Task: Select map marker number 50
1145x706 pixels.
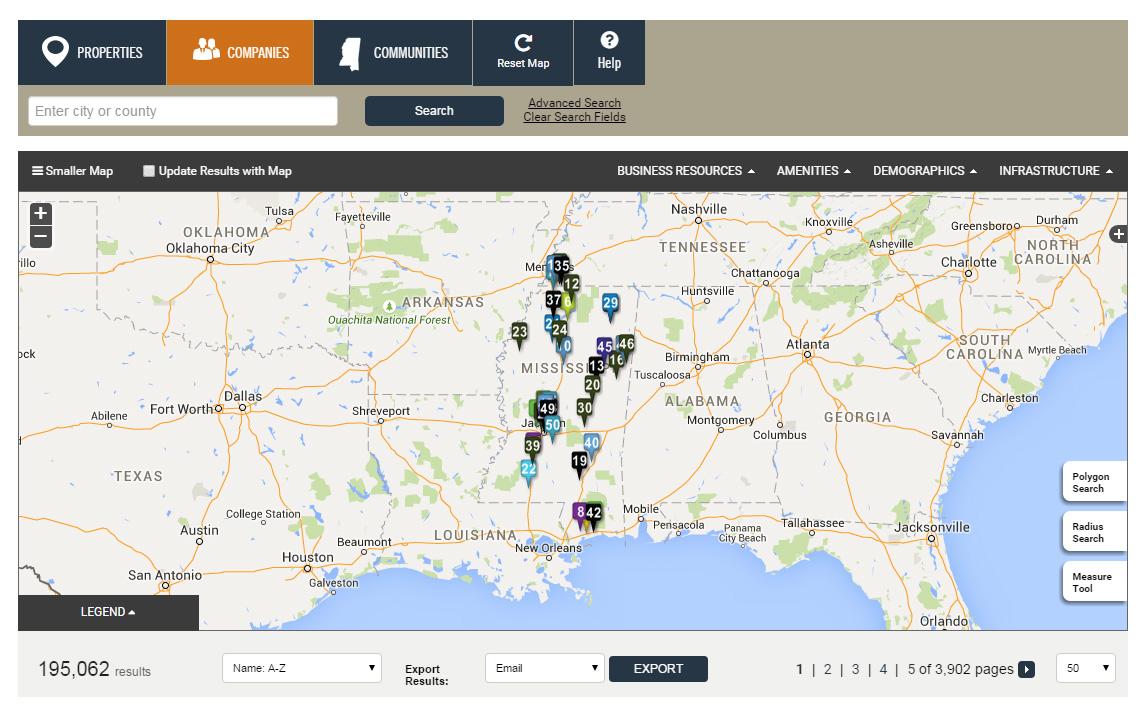Action: coord(553,426)
